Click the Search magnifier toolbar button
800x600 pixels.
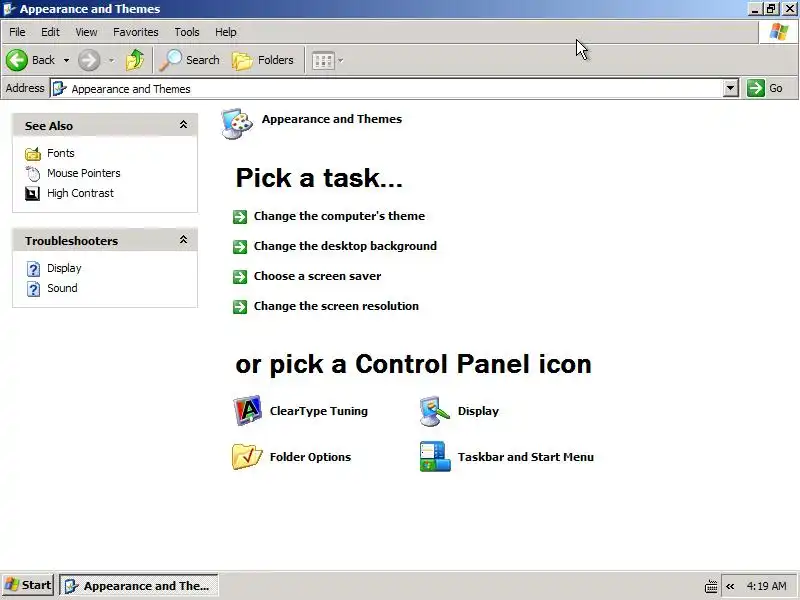(x=190, y=60)
